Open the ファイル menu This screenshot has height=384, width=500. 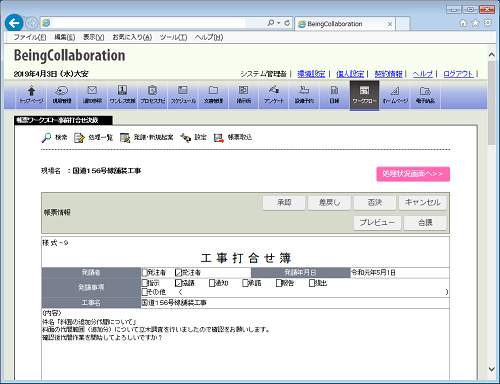coord(30,37)
